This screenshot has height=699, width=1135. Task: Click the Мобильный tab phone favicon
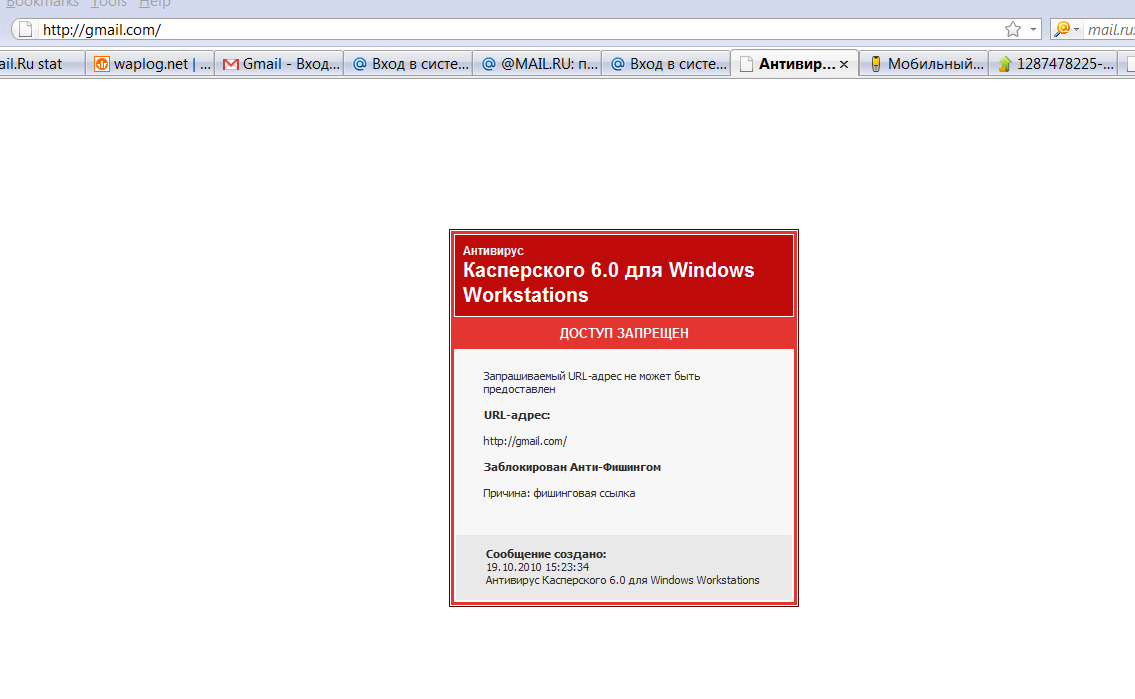(x=876, y=64)
